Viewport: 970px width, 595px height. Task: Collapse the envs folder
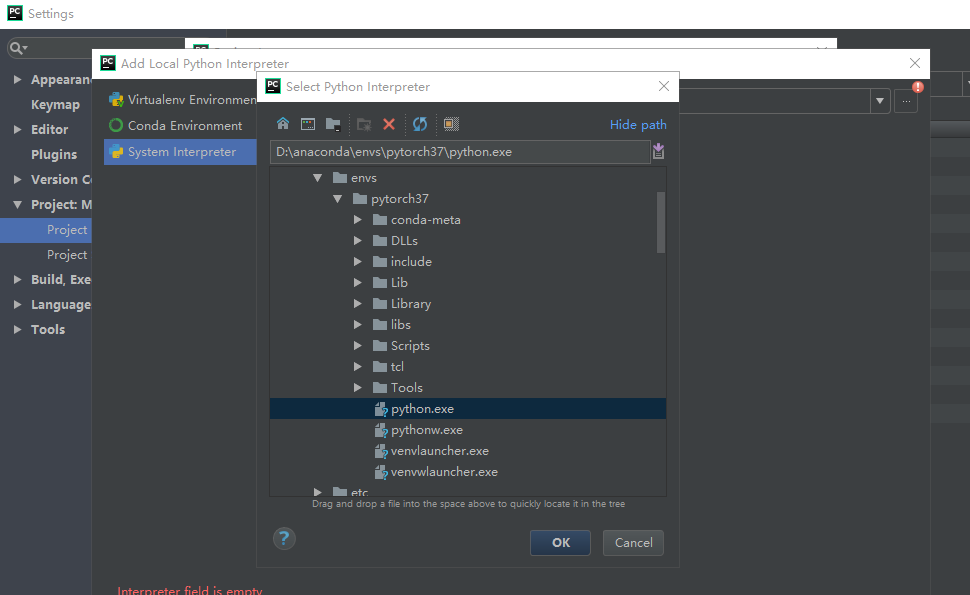tap(317, 178)
